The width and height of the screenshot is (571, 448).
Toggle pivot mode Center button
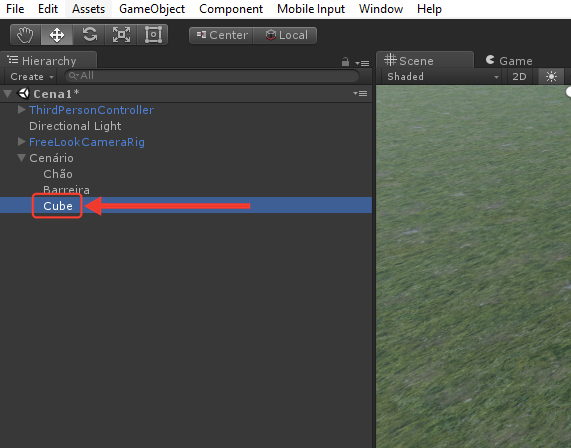pyautogui.click(x=221, y=35)
